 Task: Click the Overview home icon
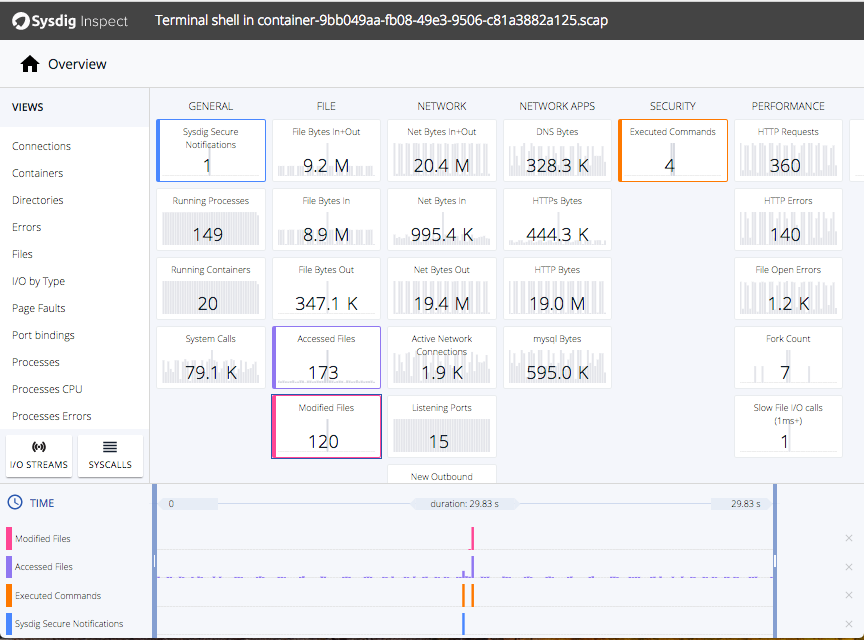tap(30, 64)
